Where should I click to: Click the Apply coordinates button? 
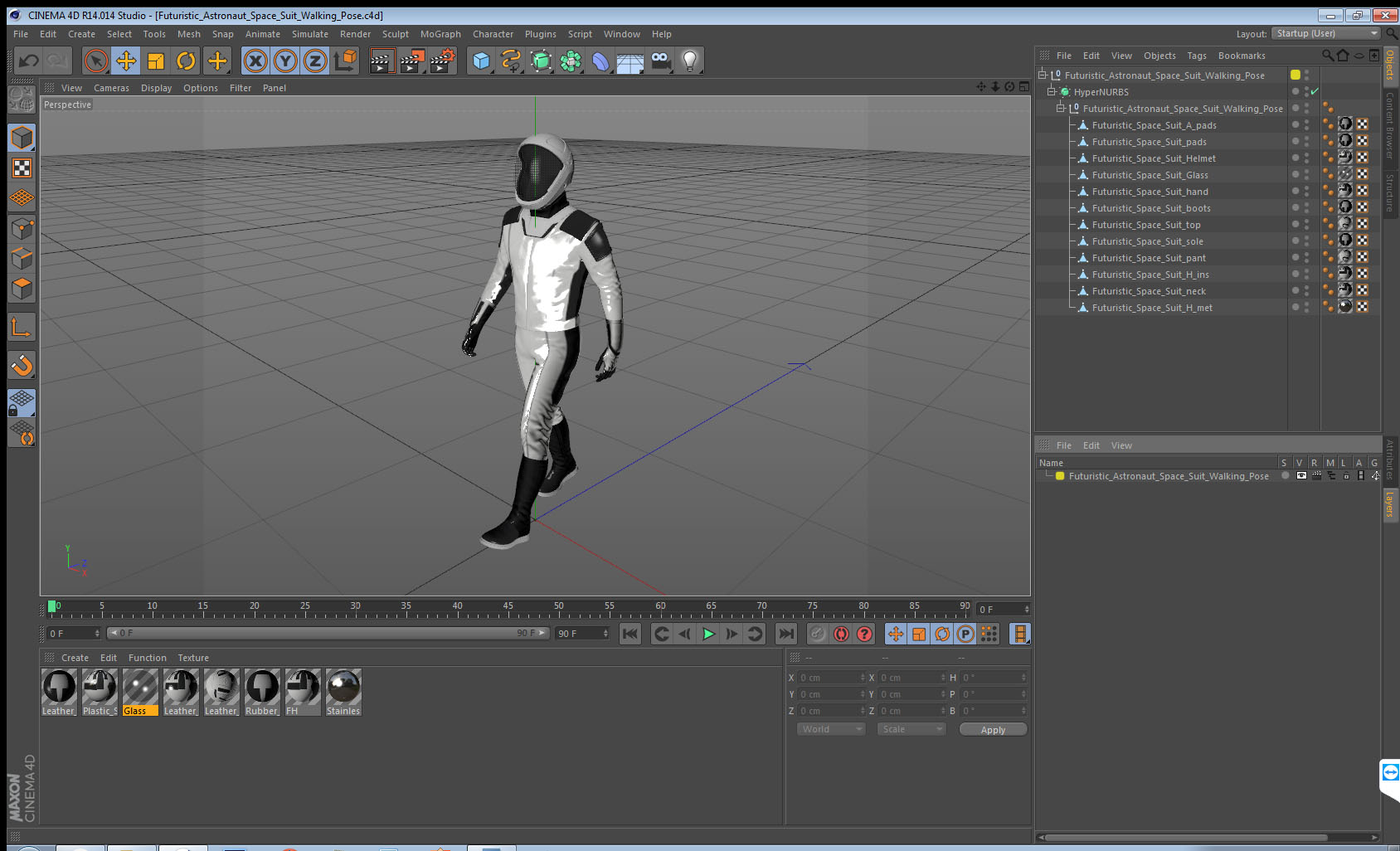993,730
